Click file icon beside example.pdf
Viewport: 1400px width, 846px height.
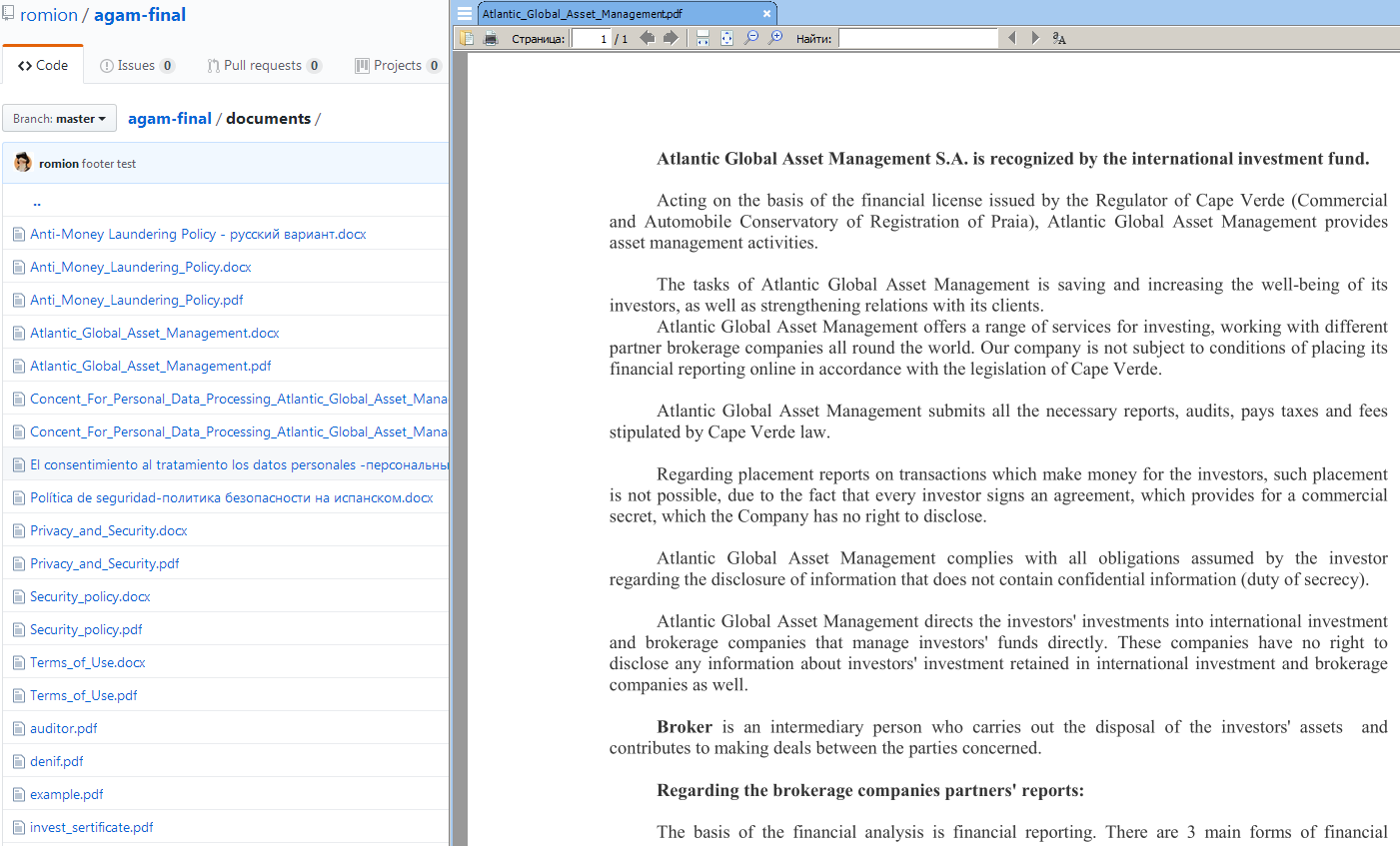click(18, 794)
